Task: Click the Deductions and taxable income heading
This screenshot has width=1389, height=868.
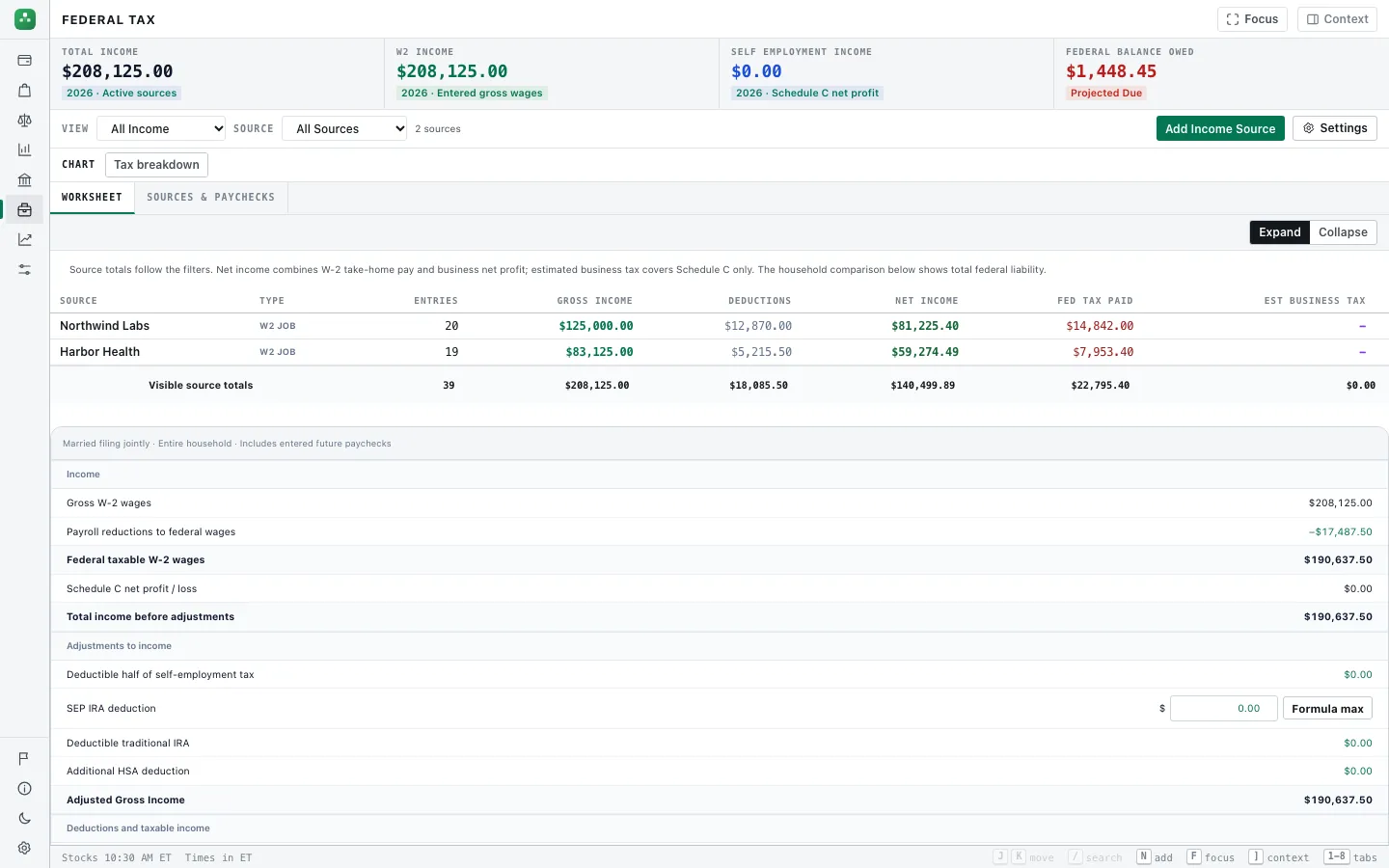Action: [x=138, y=828]
